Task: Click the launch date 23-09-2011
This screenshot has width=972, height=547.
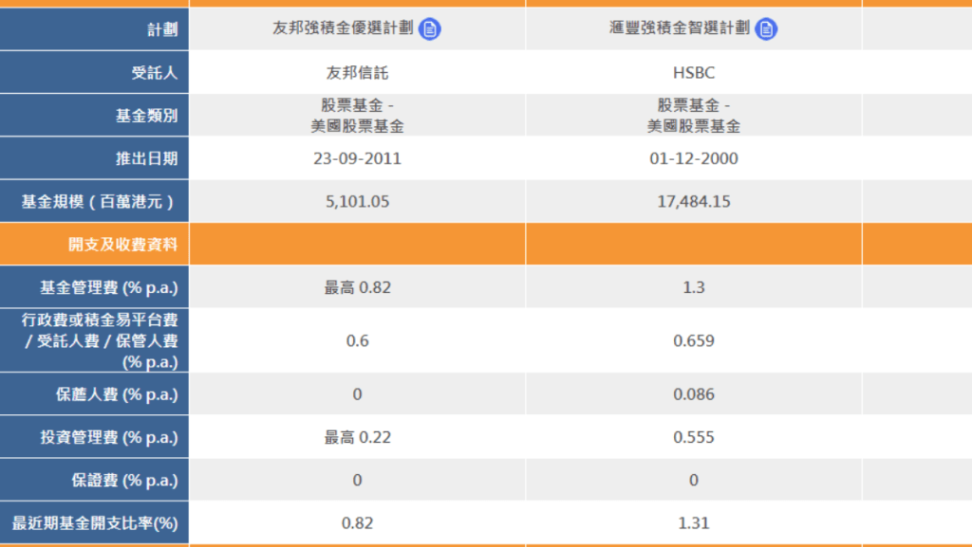Action: (x=357, y=159)
